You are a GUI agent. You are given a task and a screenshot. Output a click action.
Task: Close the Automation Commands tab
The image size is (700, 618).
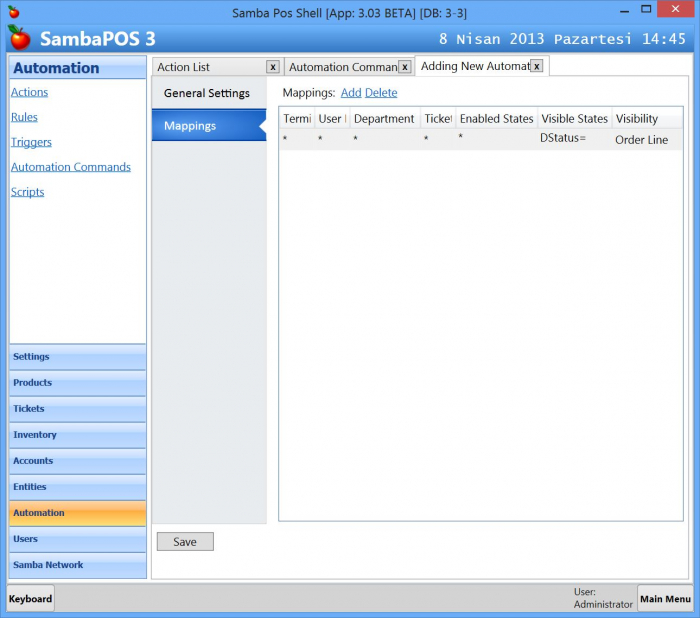[405, 67]
